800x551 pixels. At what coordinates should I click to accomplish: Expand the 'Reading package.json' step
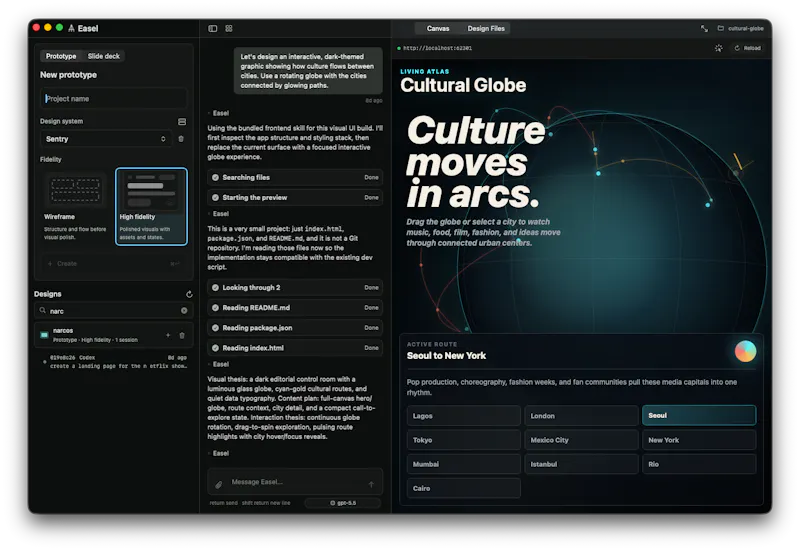point(295,328)
